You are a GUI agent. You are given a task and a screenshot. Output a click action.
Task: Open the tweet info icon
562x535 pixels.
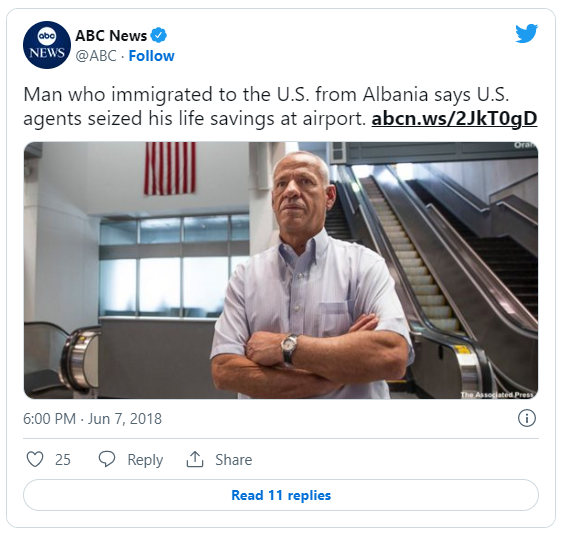tap(527, 418)
